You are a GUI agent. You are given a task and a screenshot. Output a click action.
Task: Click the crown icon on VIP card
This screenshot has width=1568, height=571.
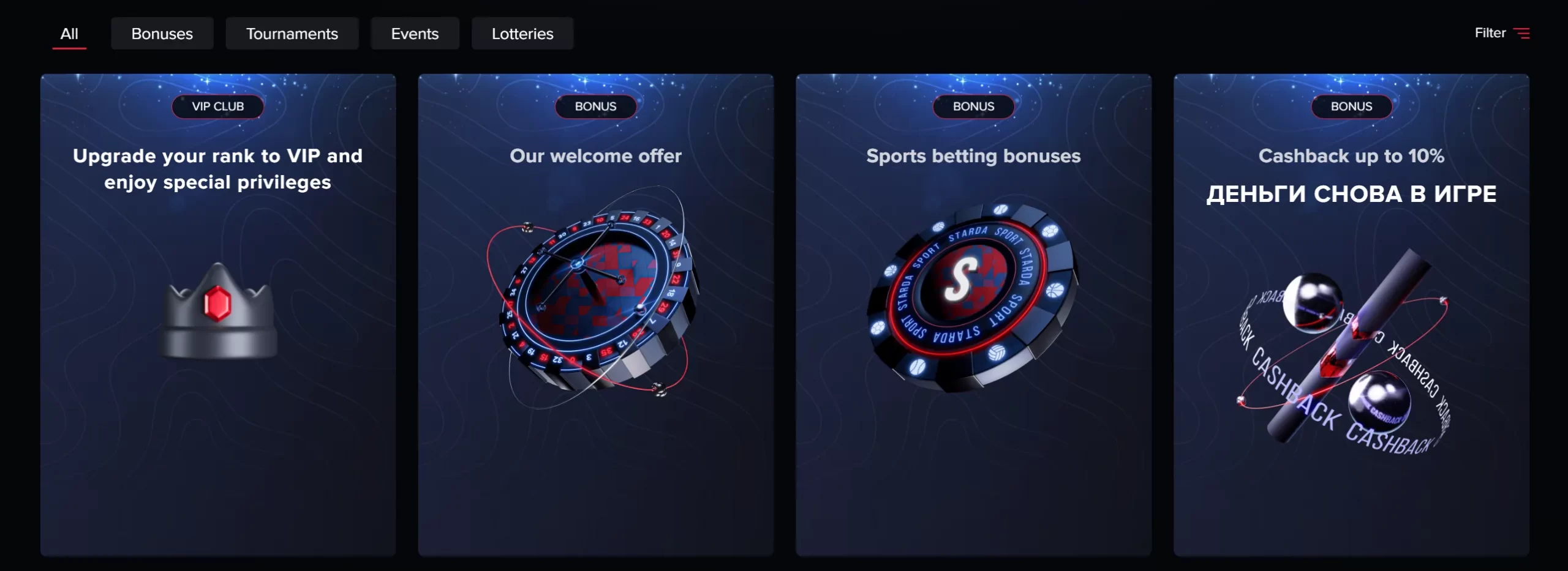tap(218, 310)
